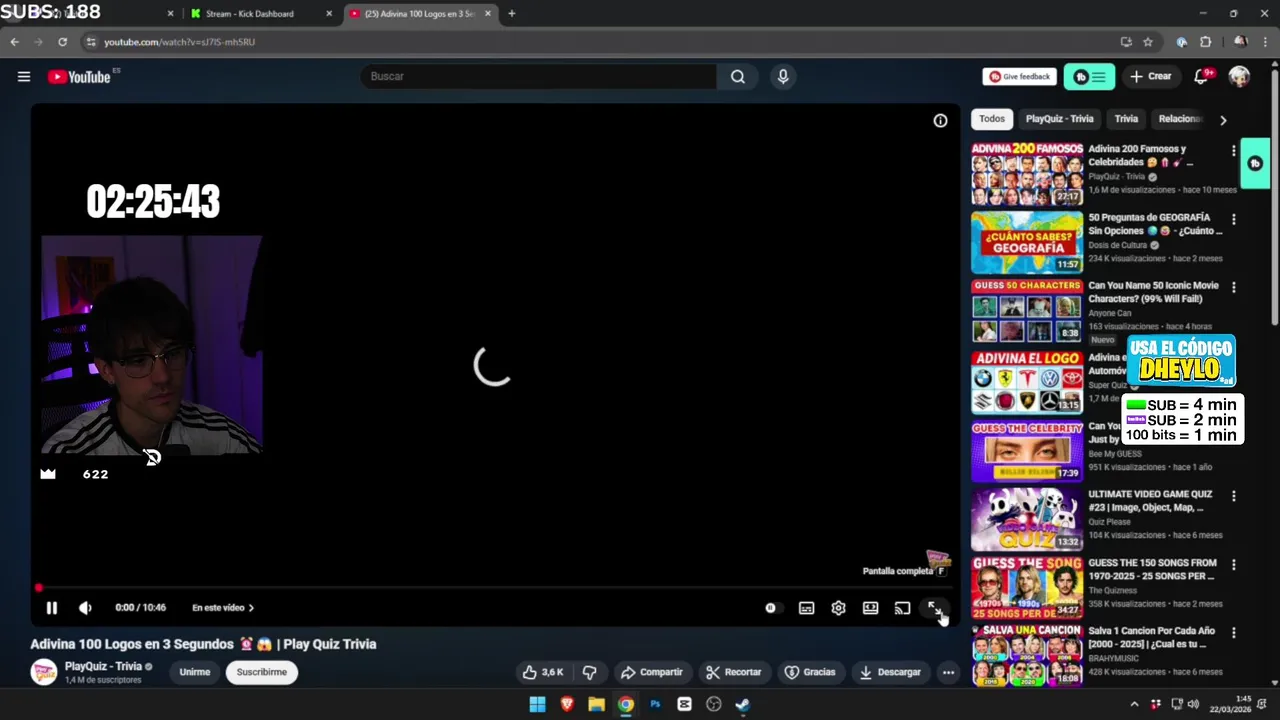Dislike the video
This screenshot has width=1280, height=720.
pyautogui.click(x=589, y=672)
